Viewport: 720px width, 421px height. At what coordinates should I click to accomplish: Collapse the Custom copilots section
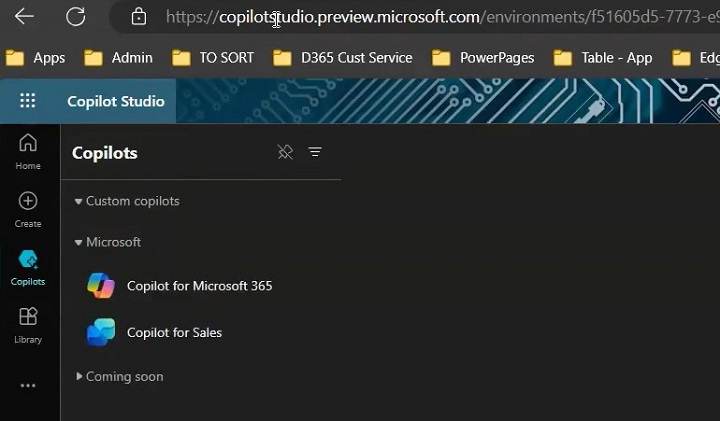(x=79, y=201)
